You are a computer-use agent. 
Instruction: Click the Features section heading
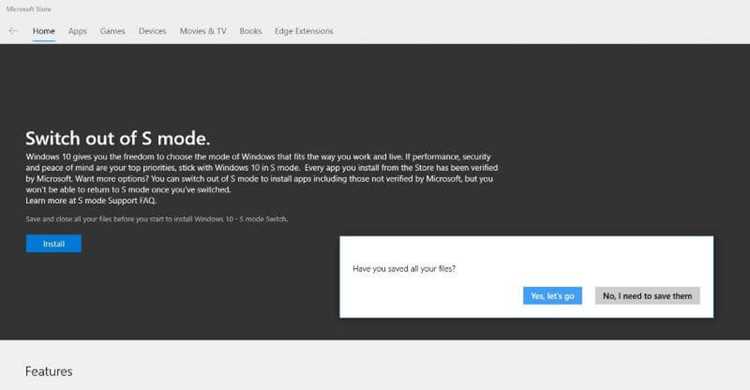[x=49, y=371]
